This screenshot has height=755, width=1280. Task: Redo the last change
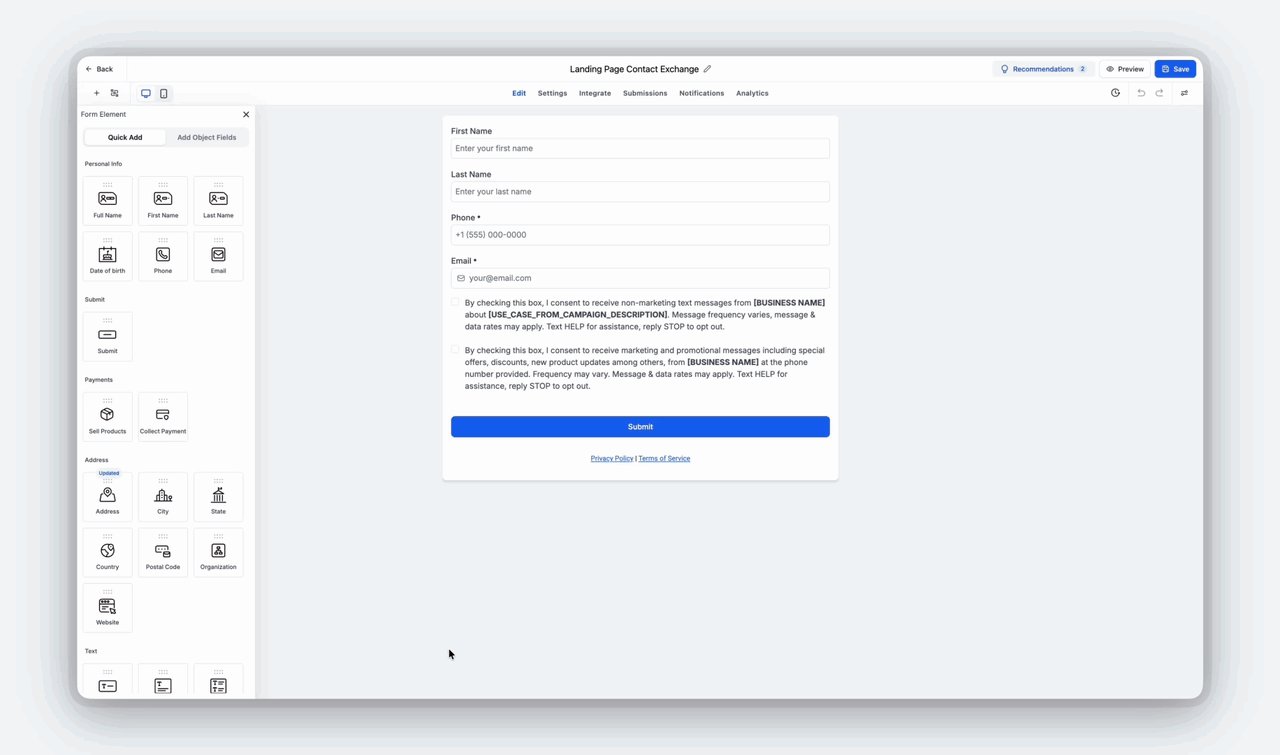1160,93
